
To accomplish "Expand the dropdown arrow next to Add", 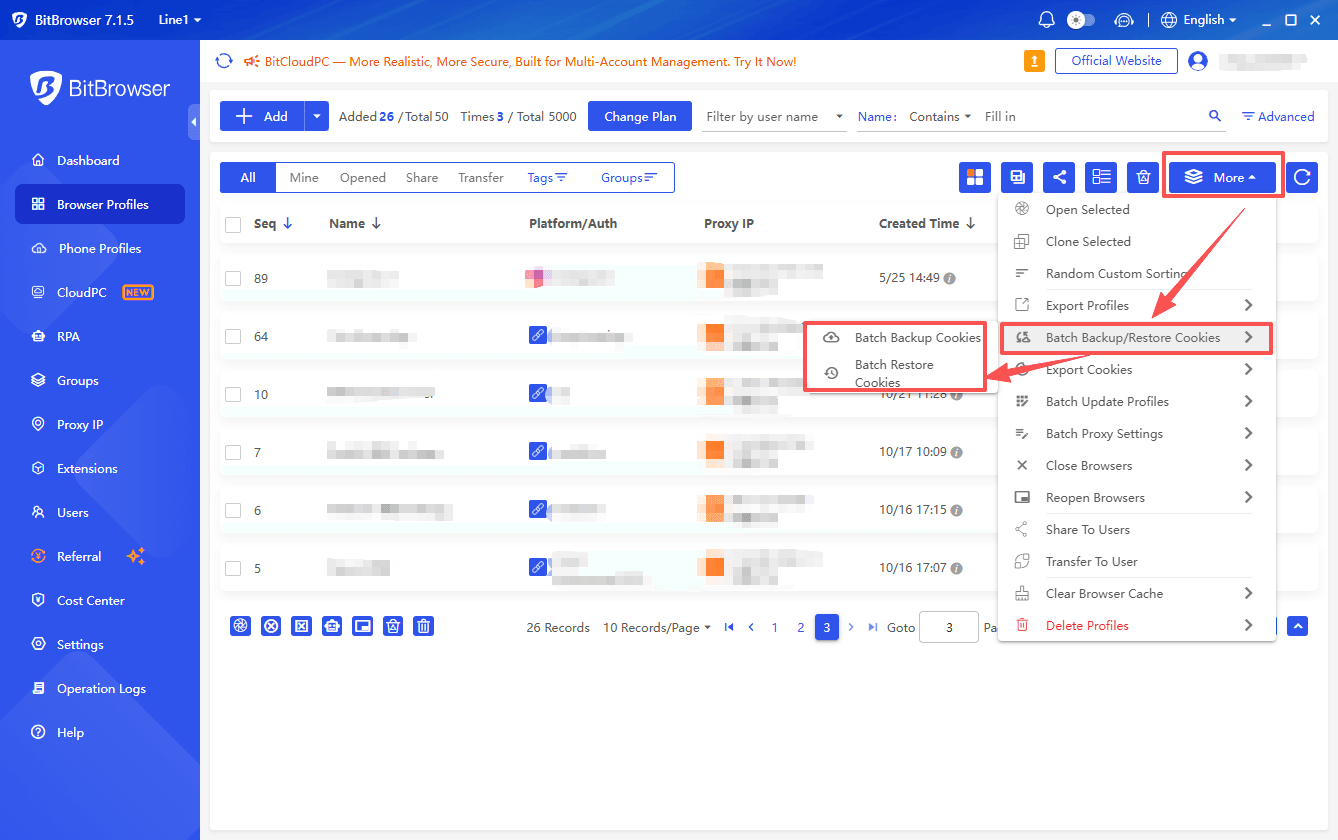I will (317, 116).
